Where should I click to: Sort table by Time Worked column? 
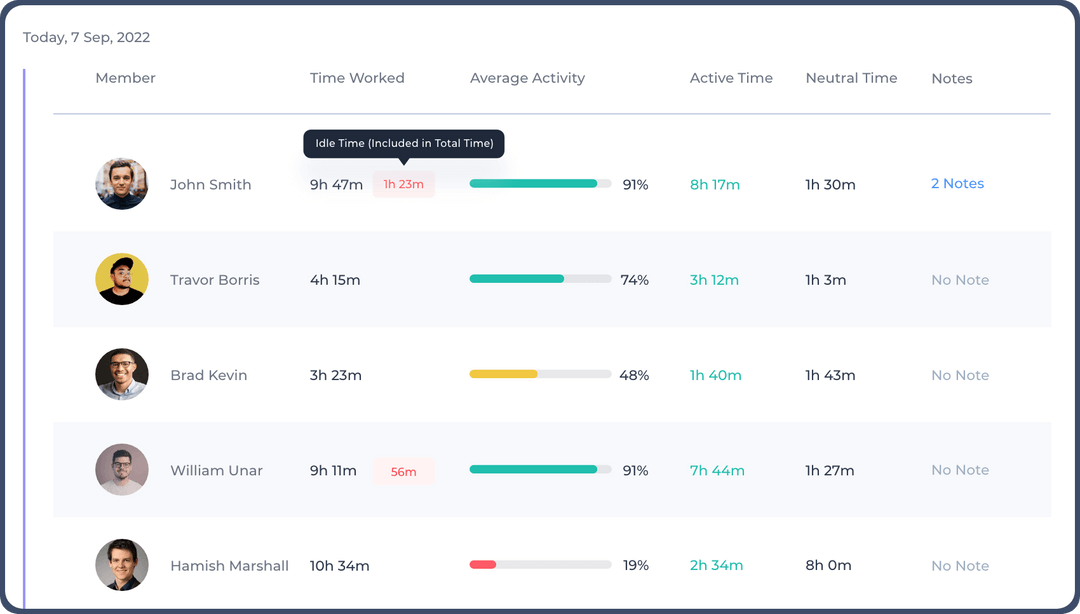[x=357, y=78]
